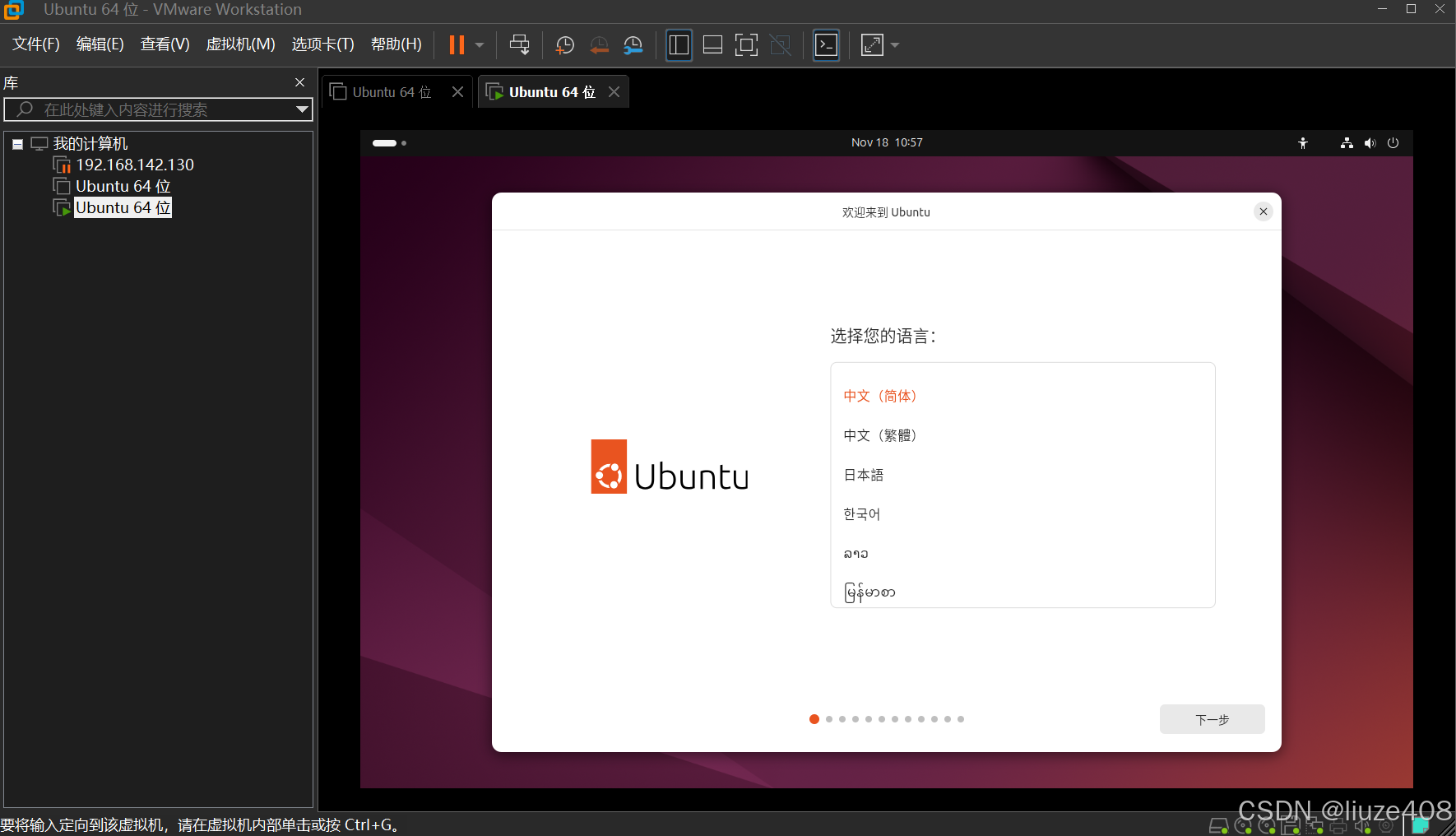Click the 下一步 next button
Viewport: 1456px width, 836px height.
click(x=1212, y=719)
